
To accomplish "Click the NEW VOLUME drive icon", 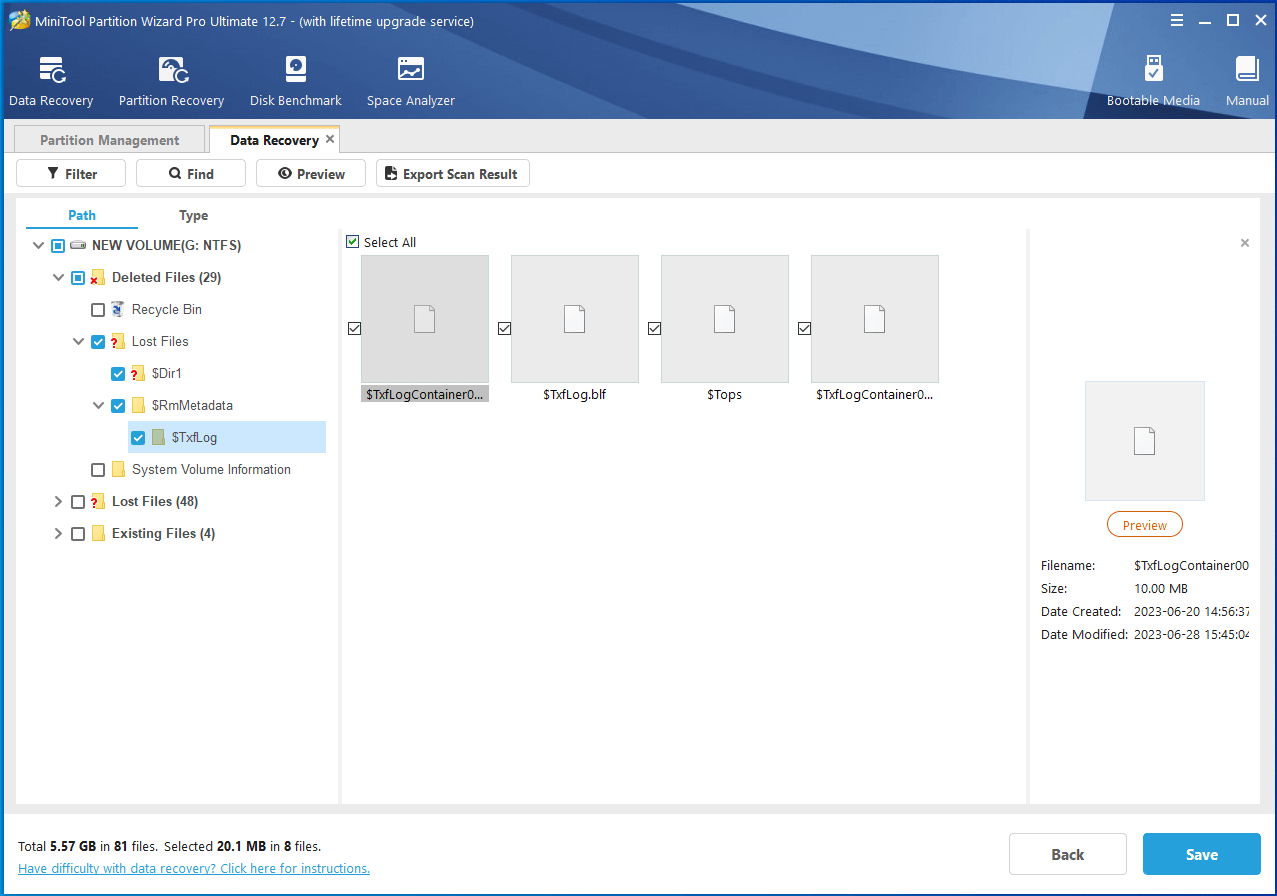I will point(78,245).
